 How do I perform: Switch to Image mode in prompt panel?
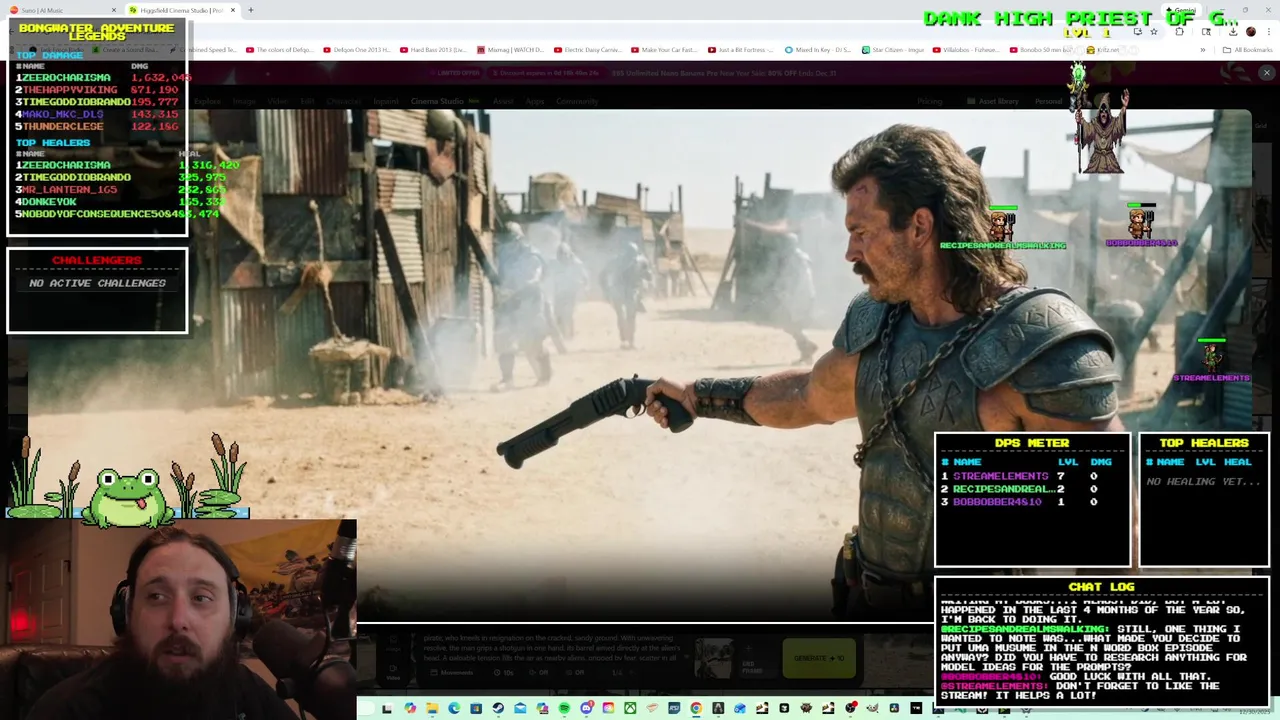tap(393, 641)
